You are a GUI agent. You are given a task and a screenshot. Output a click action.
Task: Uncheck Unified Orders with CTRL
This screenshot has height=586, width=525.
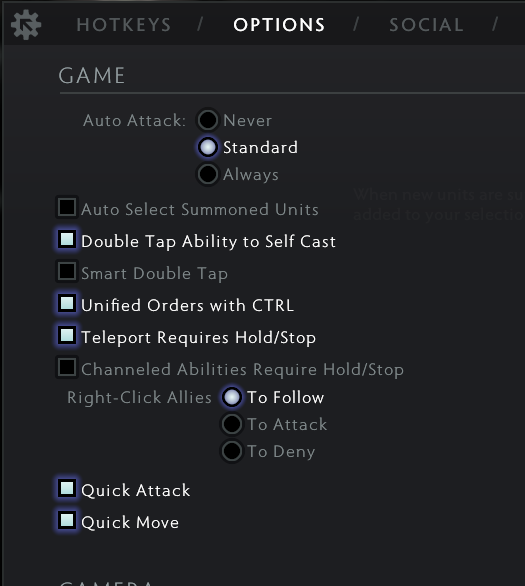(x=67, y=303)
